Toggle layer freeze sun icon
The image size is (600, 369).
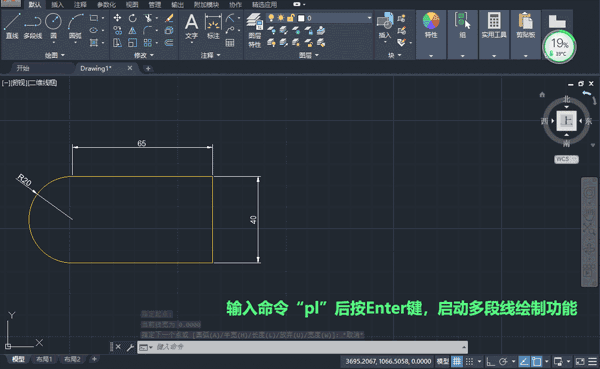pos(281,18)
